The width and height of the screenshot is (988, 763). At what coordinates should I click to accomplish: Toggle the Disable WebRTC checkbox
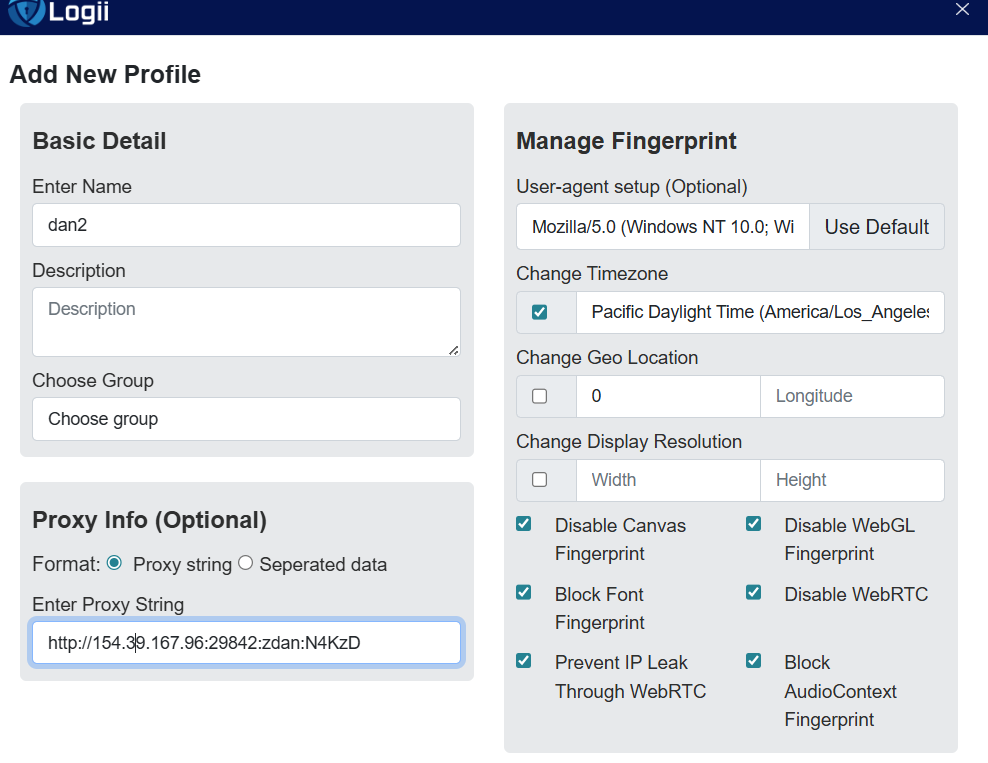pyautogui.click(x=754, y=593)
